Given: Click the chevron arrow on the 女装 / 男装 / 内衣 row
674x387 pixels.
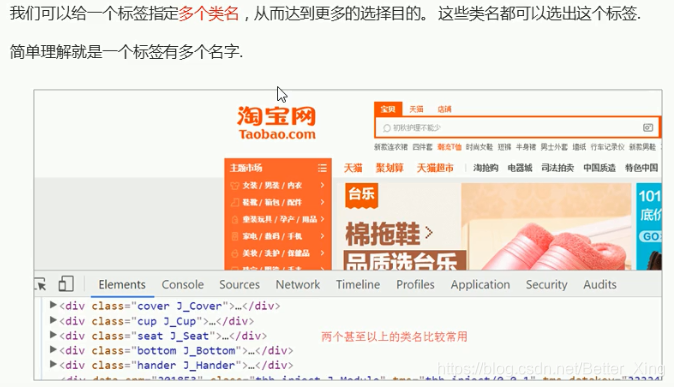Looking at the screenshot, I should click(x=322, y=185).
